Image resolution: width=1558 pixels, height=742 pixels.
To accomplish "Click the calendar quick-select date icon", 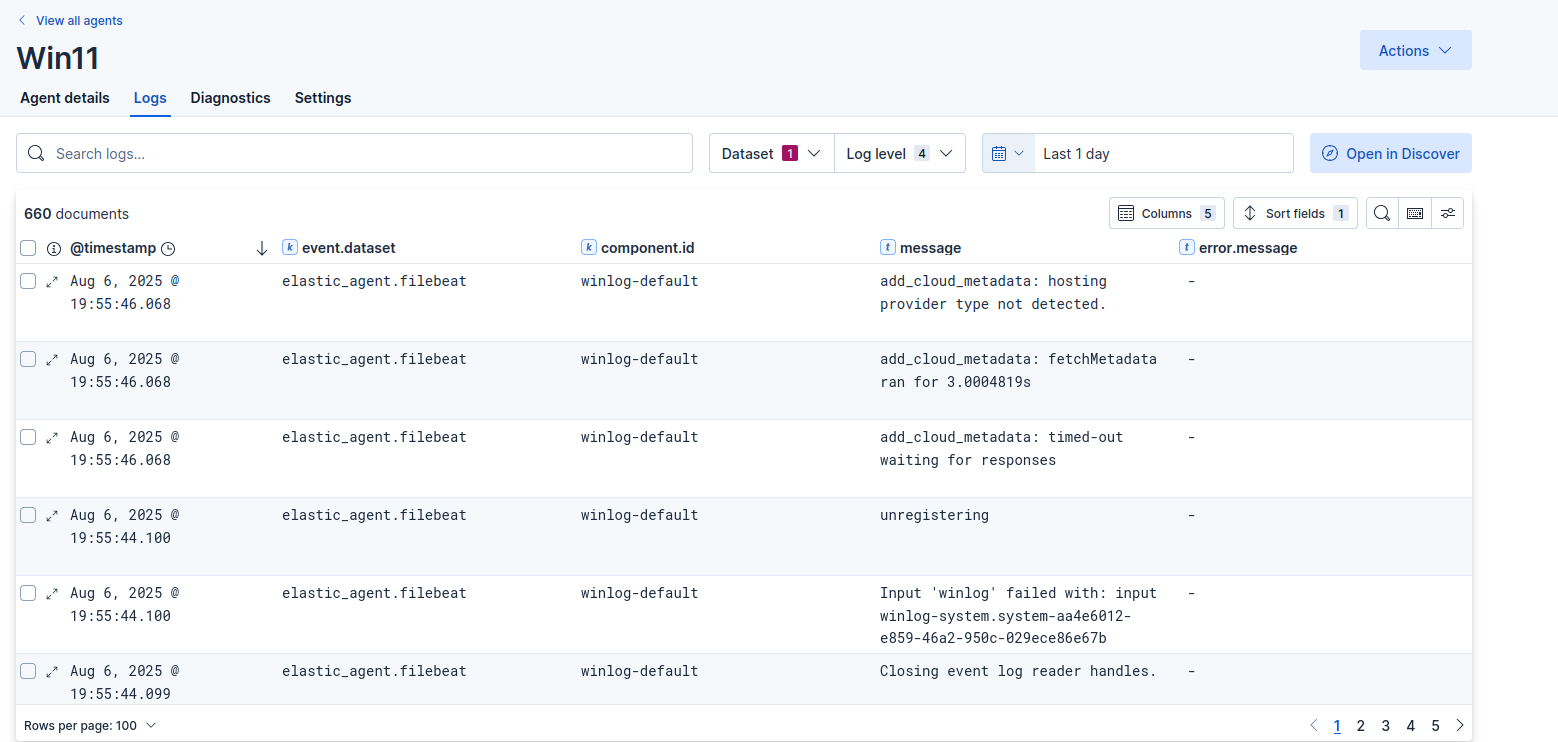I will pyautogui.click(x=1007, y=154).
